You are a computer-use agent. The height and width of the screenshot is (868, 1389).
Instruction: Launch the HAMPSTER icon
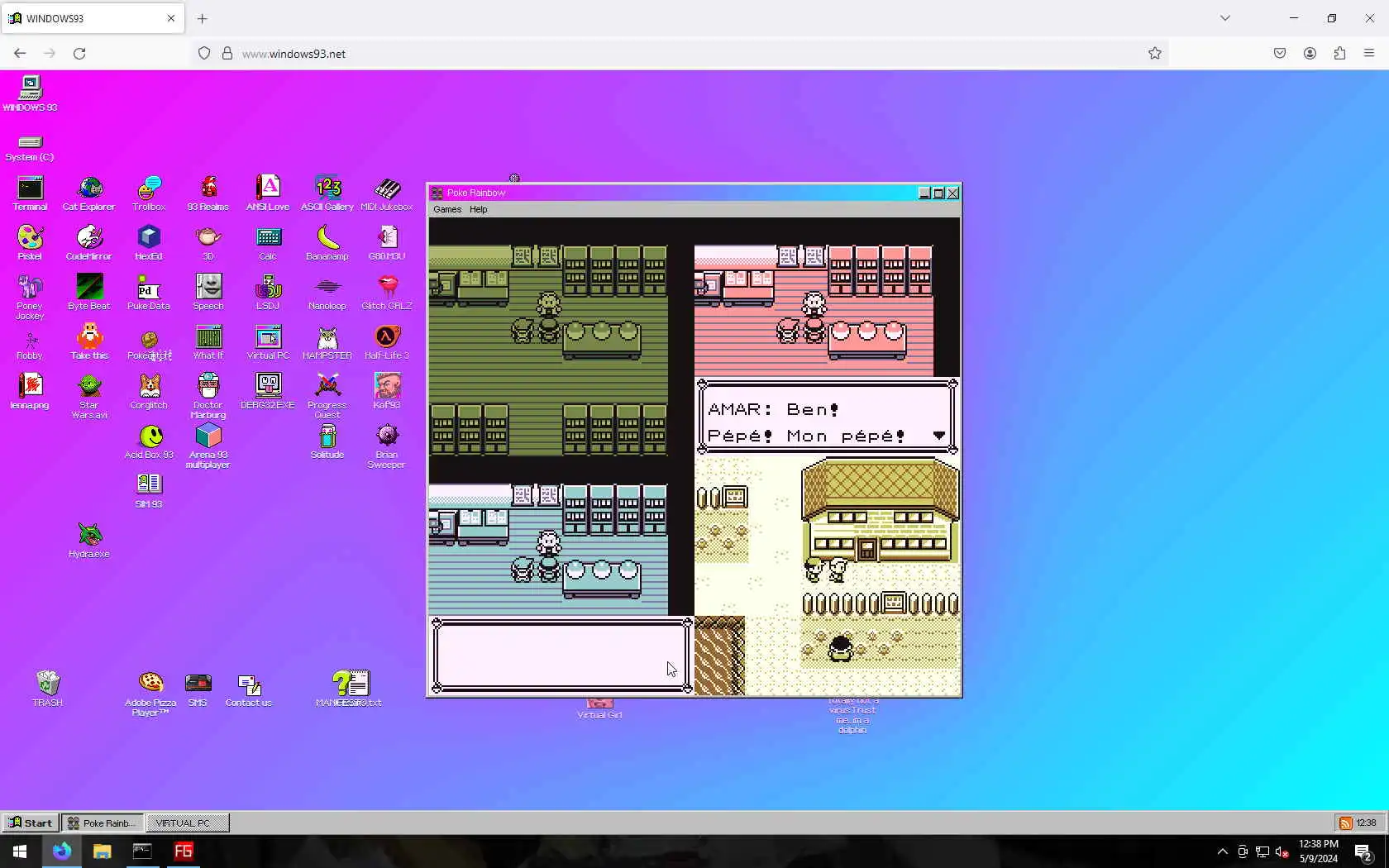pos(327,342)
